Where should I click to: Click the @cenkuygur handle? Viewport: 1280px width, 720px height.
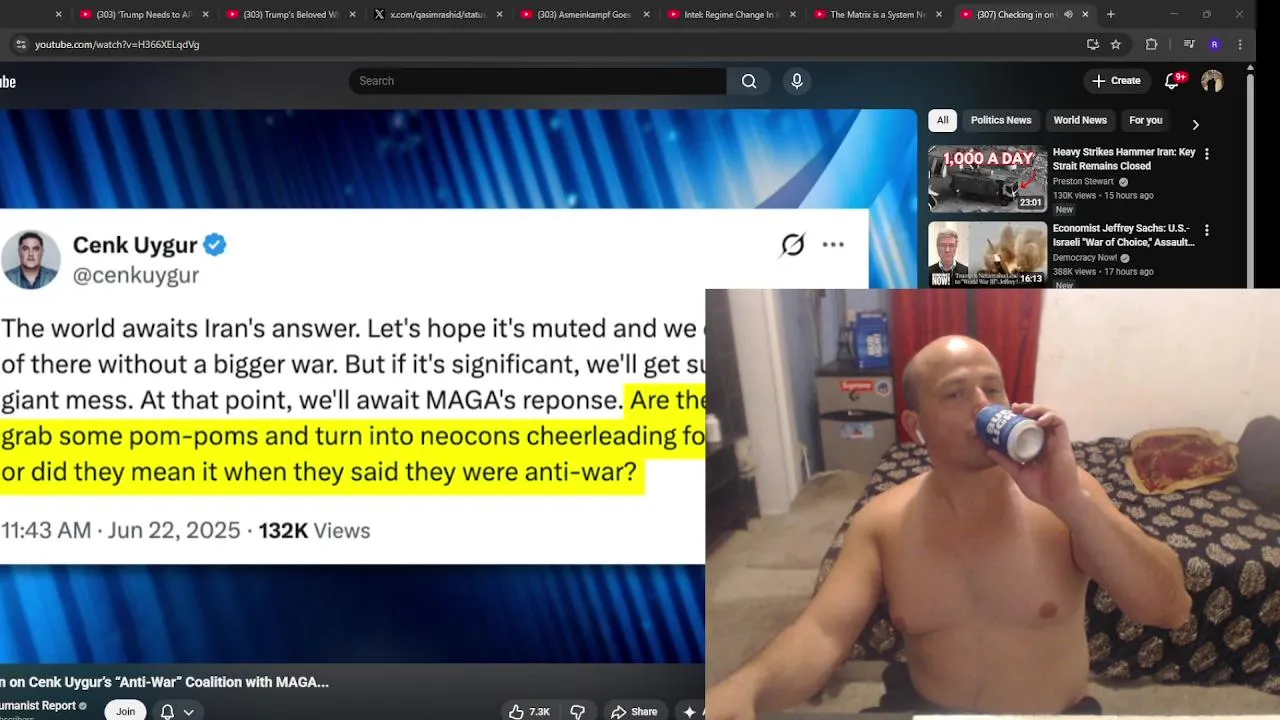(x=136, y=275)
